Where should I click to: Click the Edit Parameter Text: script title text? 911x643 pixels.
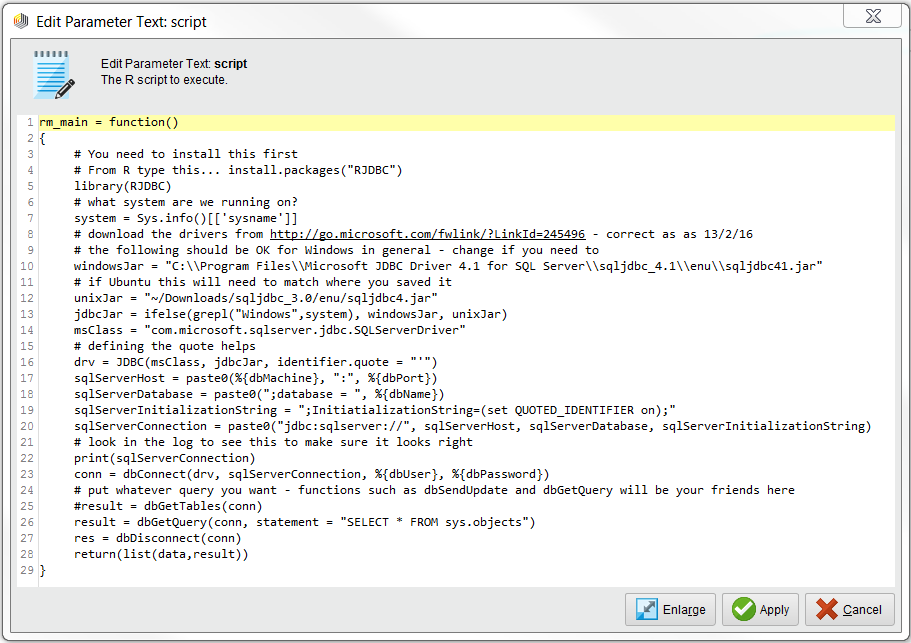click(x=120, y=21)
